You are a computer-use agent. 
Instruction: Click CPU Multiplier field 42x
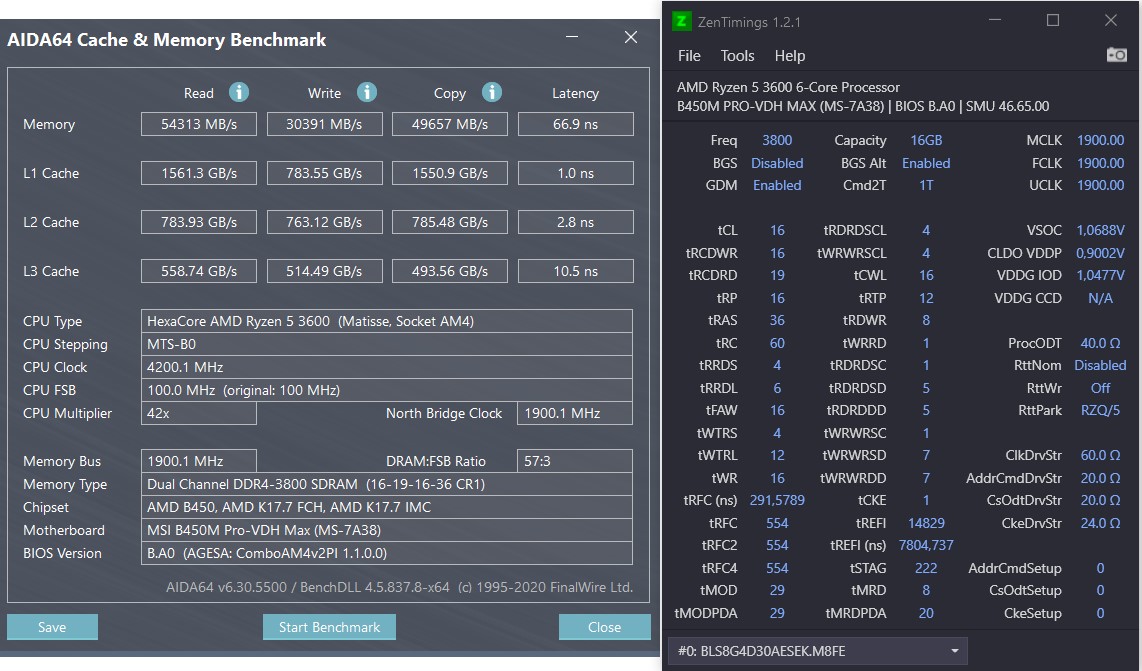click(199, 413)
